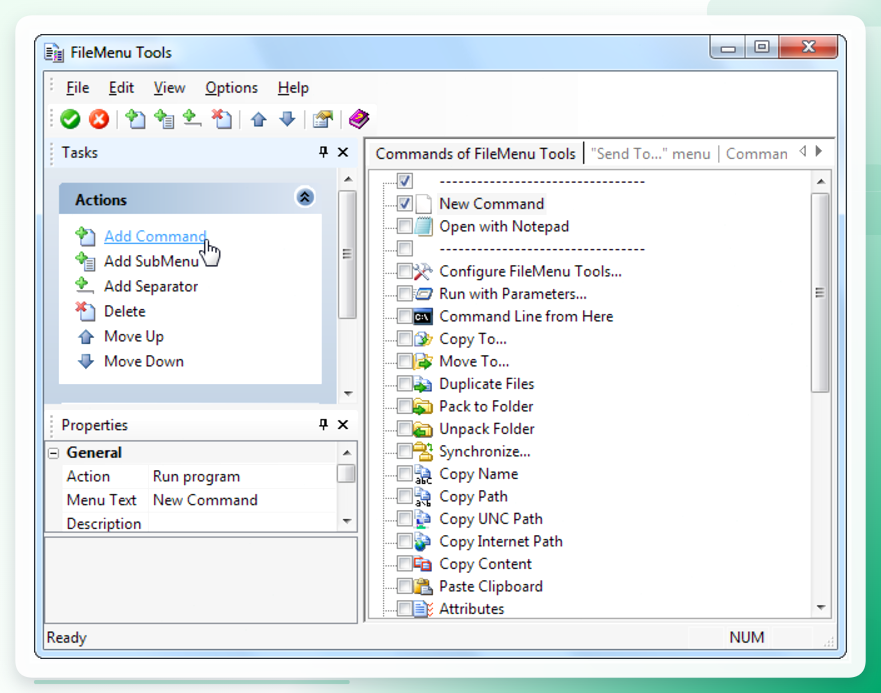Click the Move Up action link
The height and width of the screenshot is (693, 881).
tap(134, 336)
